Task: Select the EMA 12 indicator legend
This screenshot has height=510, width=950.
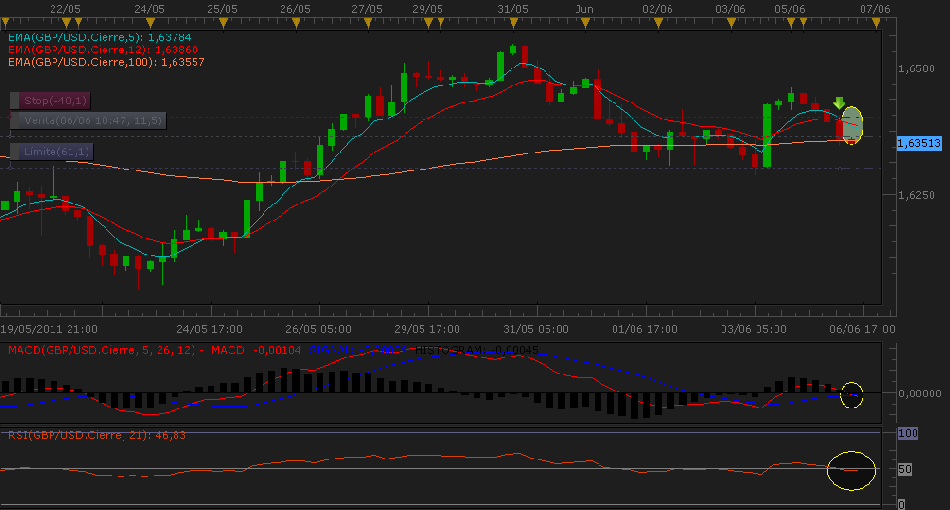Action: point(102,49)
